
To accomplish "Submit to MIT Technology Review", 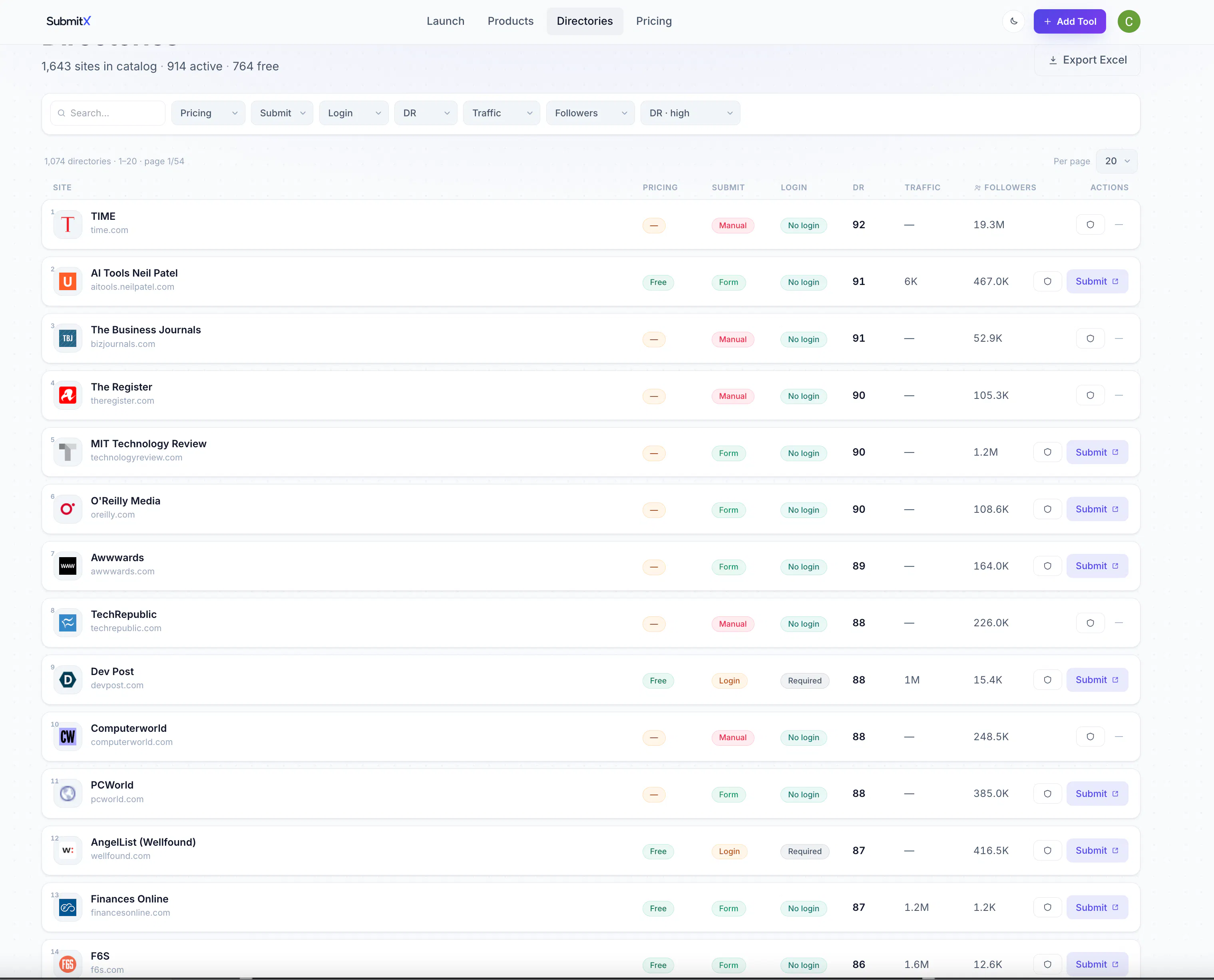I will click(x=1097, y=452).
